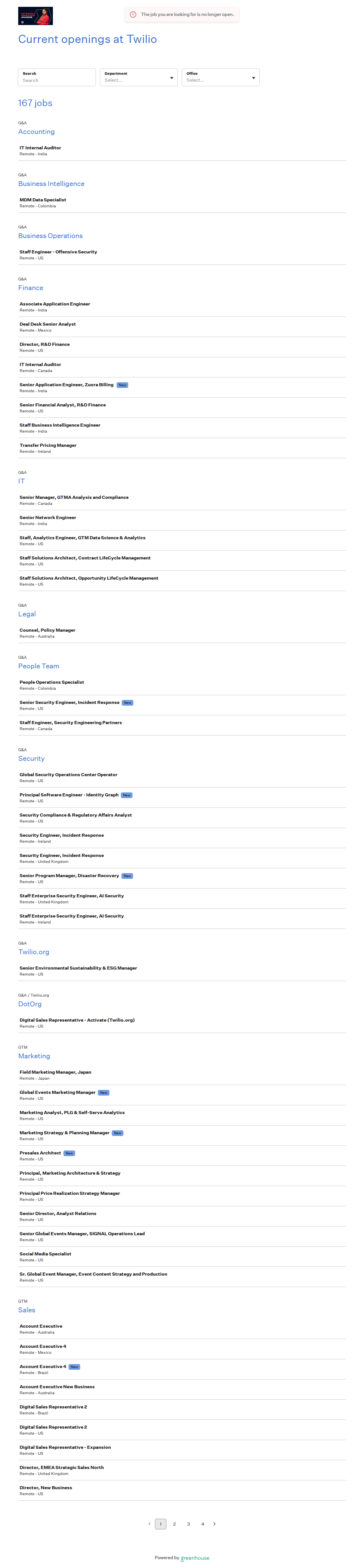The height and width of the screenshot is (1568, 364).
Task: Open the Social Media Specialist listing
Action: [x=182, y=1256]
